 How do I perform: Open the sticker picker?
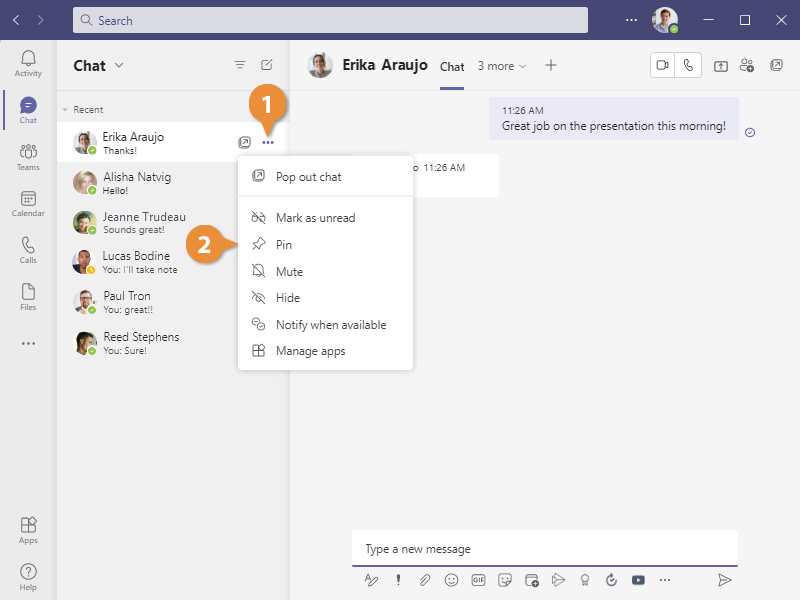[505, 580]
